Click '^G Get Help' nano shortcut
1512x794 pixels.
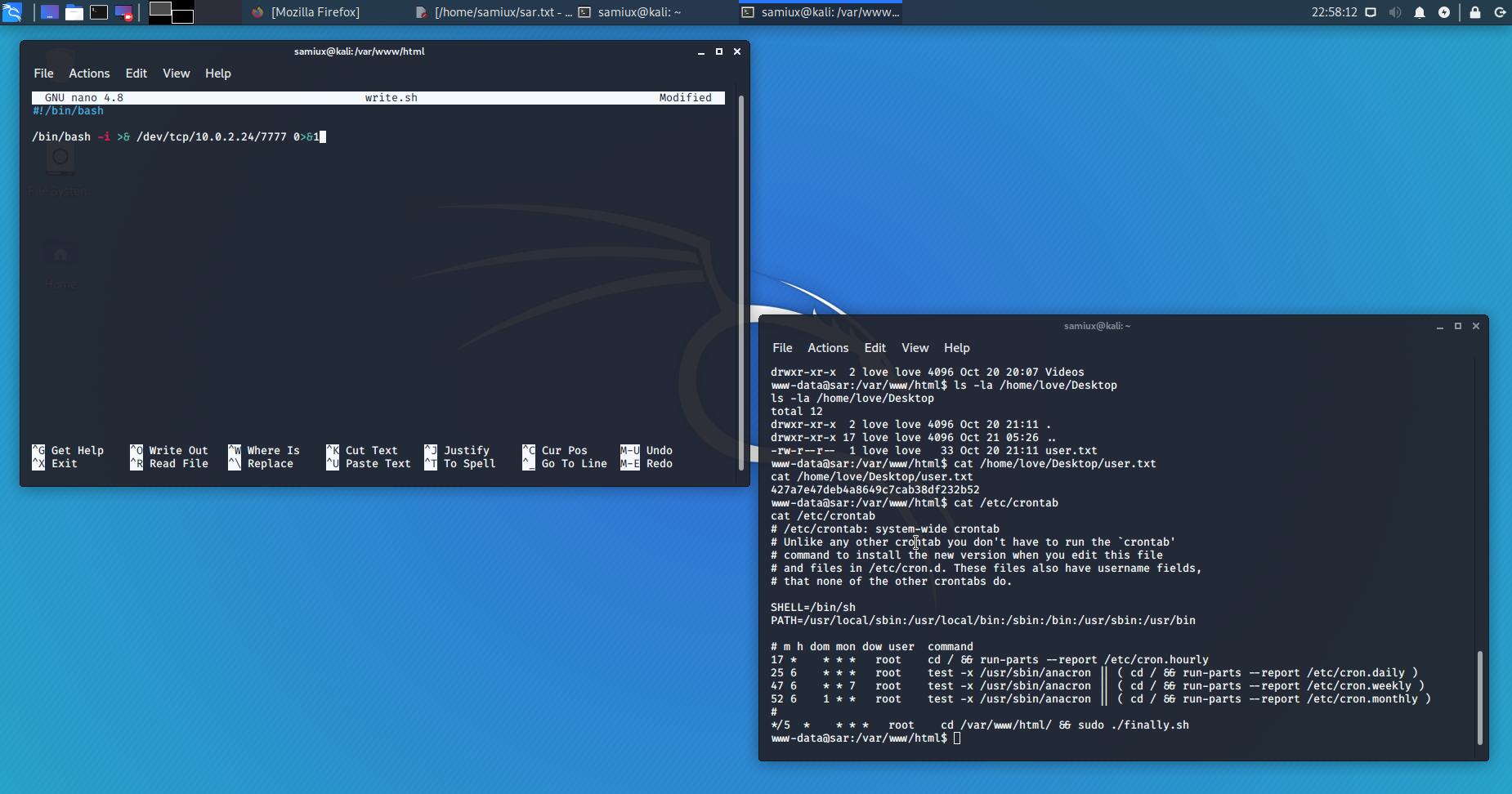[68, 451]
